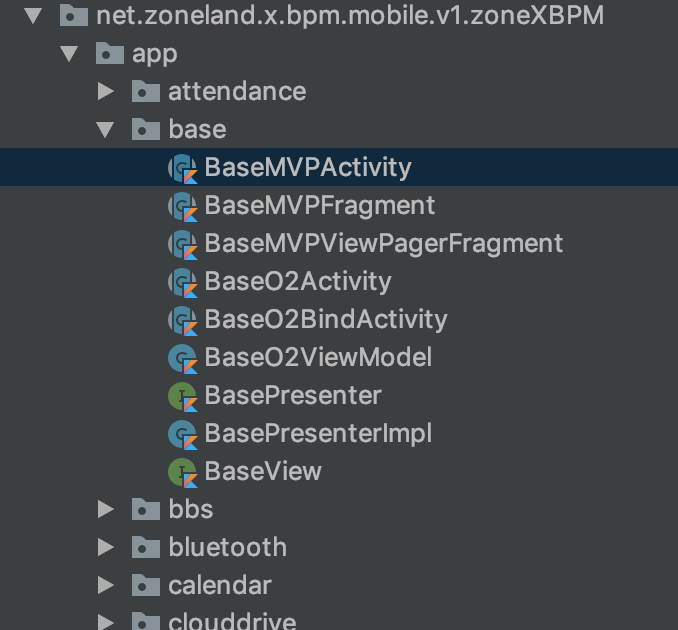Viewport: 678px width, 630px height.
Task: Click the bluetooth package folder icon
Action: (146, 547)
